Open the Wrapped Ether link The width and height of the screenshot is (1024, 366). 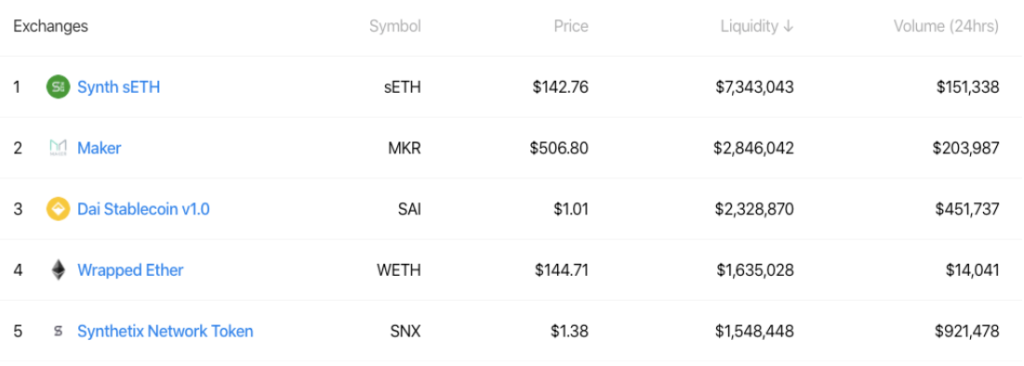coord(130,271)
